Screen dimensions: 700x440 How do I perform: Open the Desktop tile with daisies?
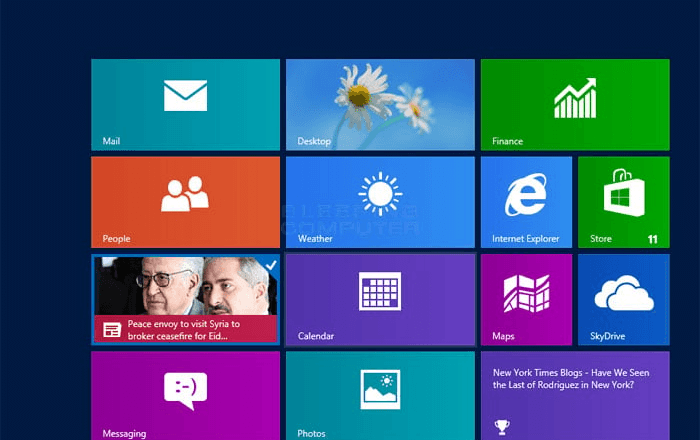coord(380,104)
